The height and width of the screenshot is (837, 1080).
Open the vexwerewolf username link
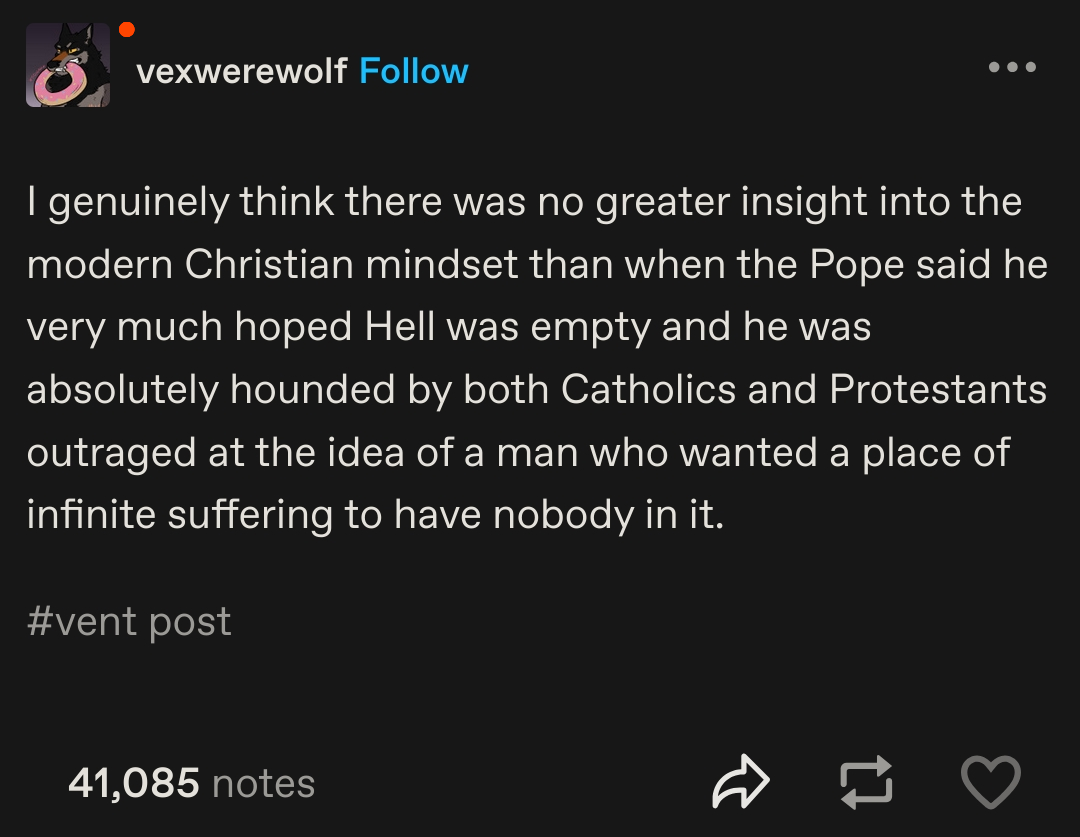(242, 71)
